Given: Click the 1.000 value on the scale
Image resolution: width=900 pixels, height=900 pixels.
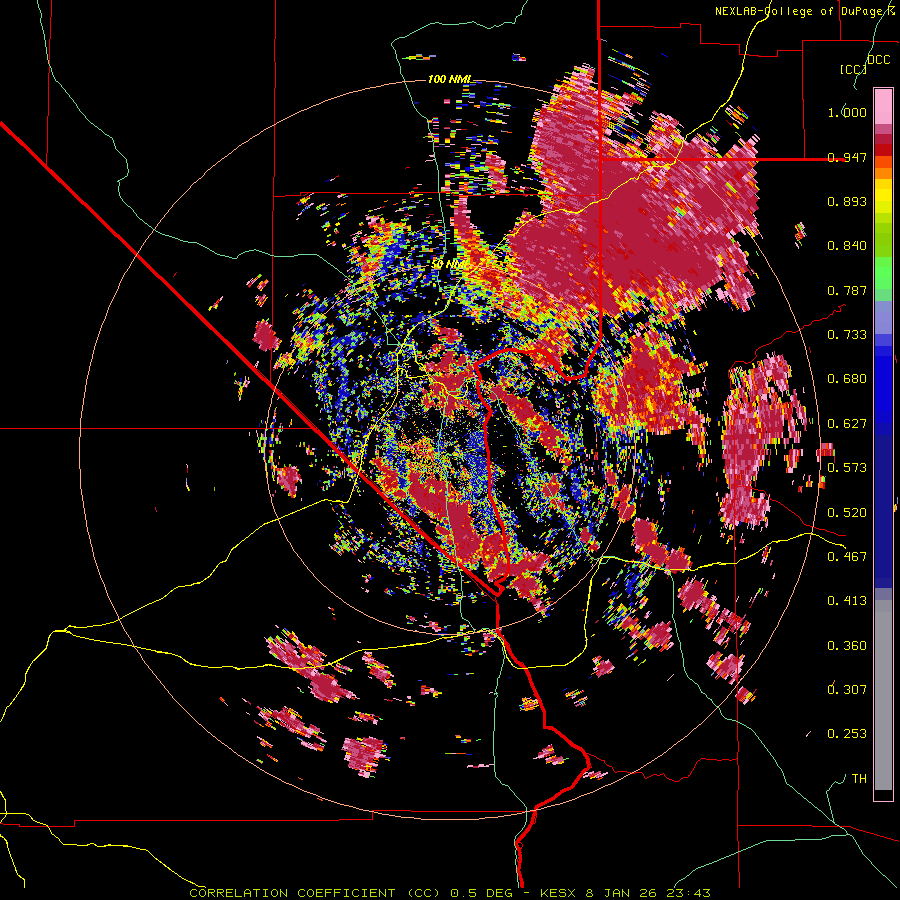Looking at the screenshot, I should coord(847,112).
